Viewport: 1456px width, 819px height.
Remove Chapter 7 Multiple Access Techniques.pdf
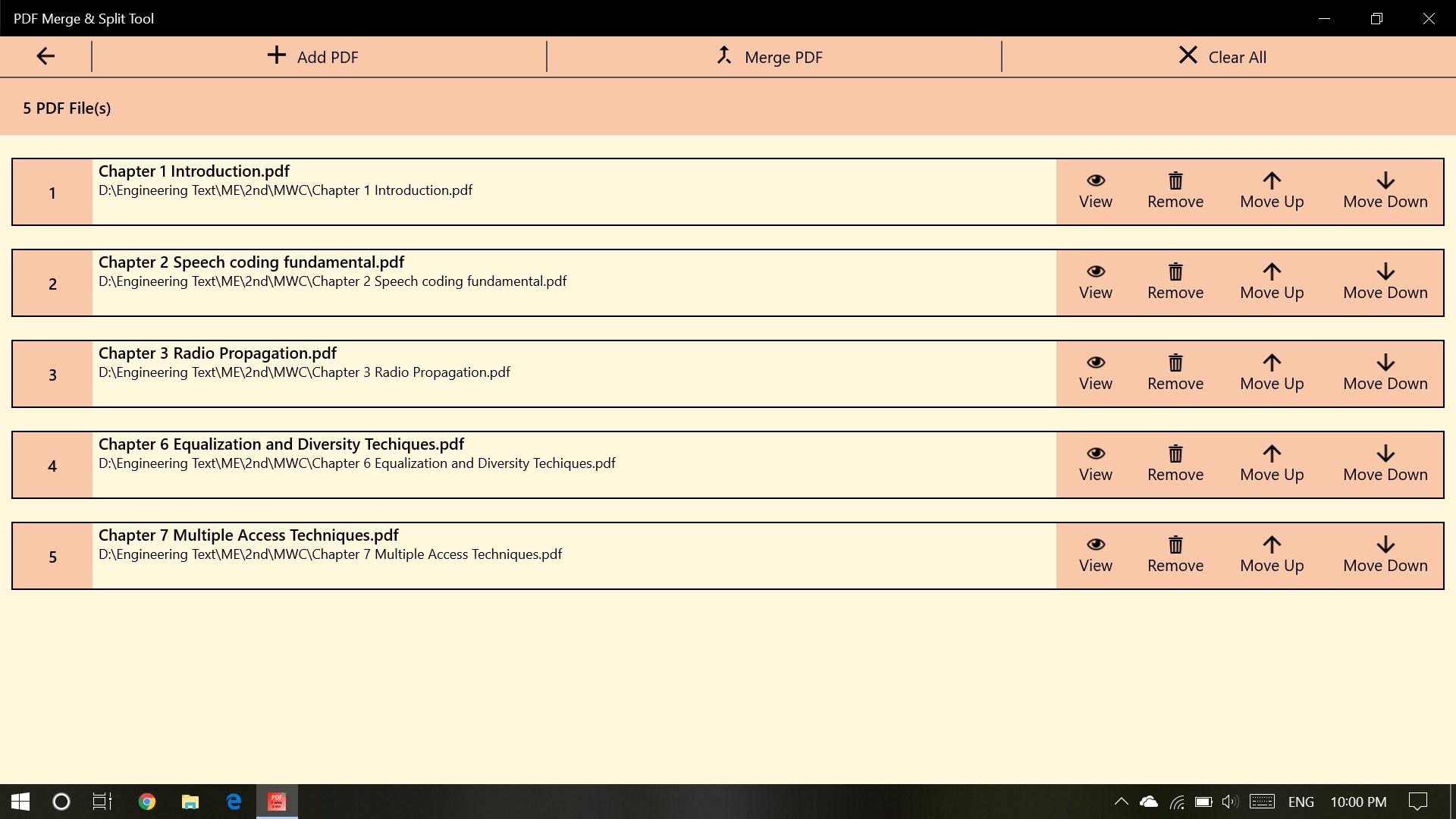1175,555
